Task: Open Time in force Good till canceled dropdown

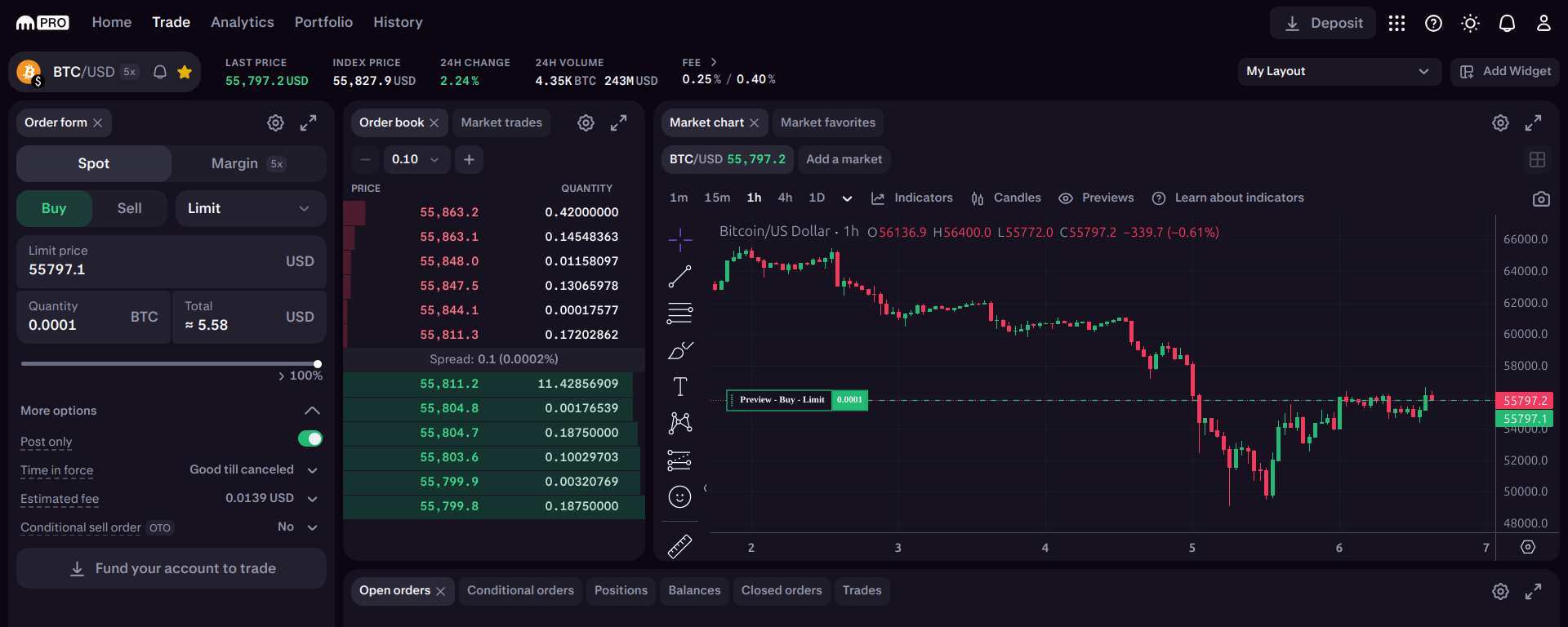Action: 253,469
